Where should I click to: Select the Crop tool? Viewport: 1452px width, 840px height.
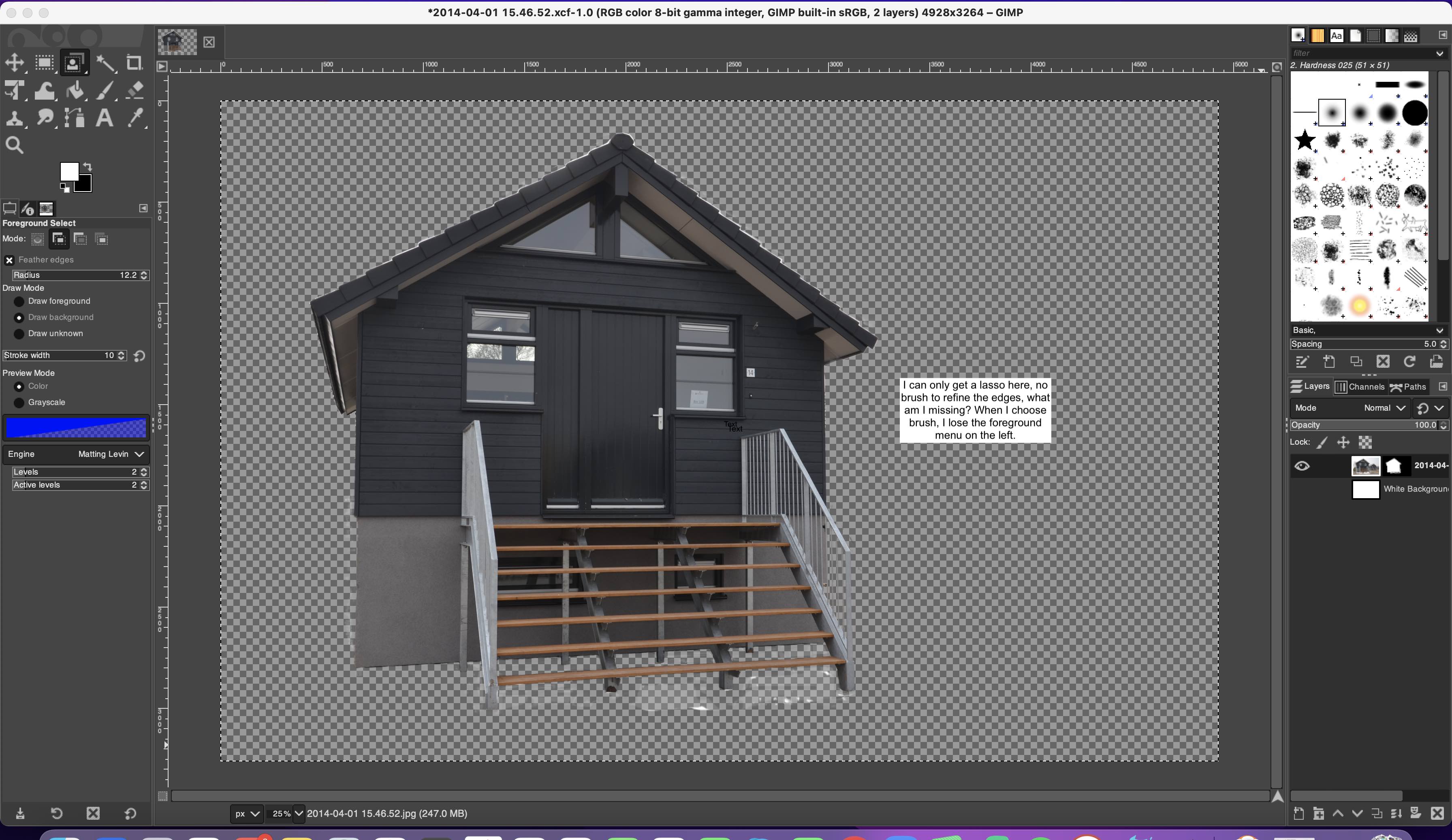(x=134, y=63)
